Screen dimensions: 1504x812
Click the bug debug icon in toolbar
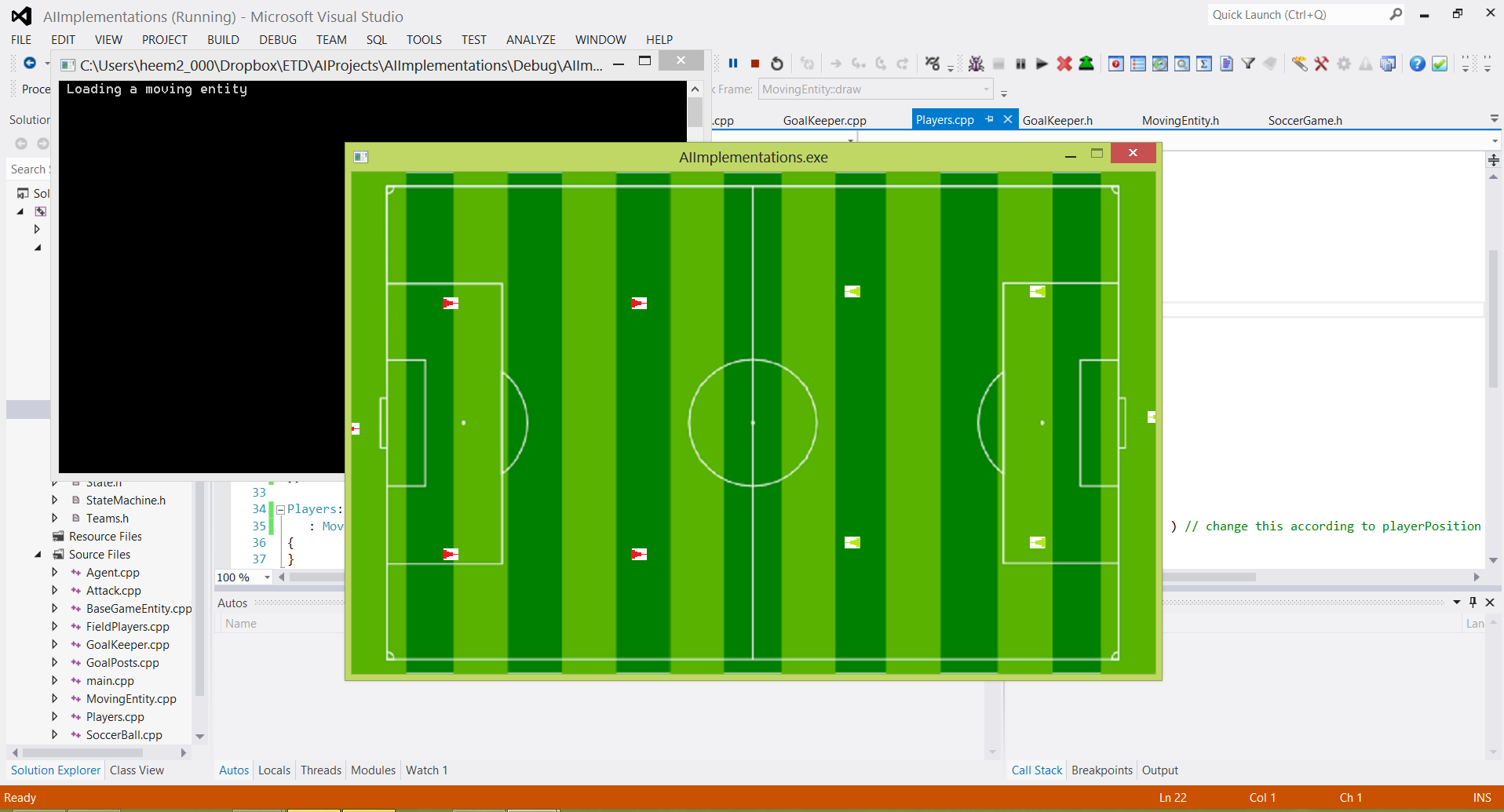pos(976,64)
